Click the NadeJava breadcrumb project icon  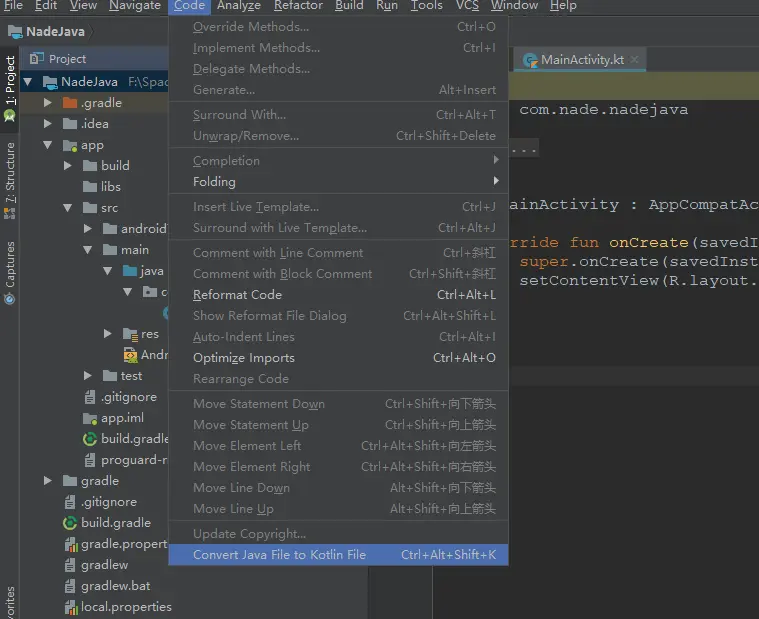coord(15,32)
